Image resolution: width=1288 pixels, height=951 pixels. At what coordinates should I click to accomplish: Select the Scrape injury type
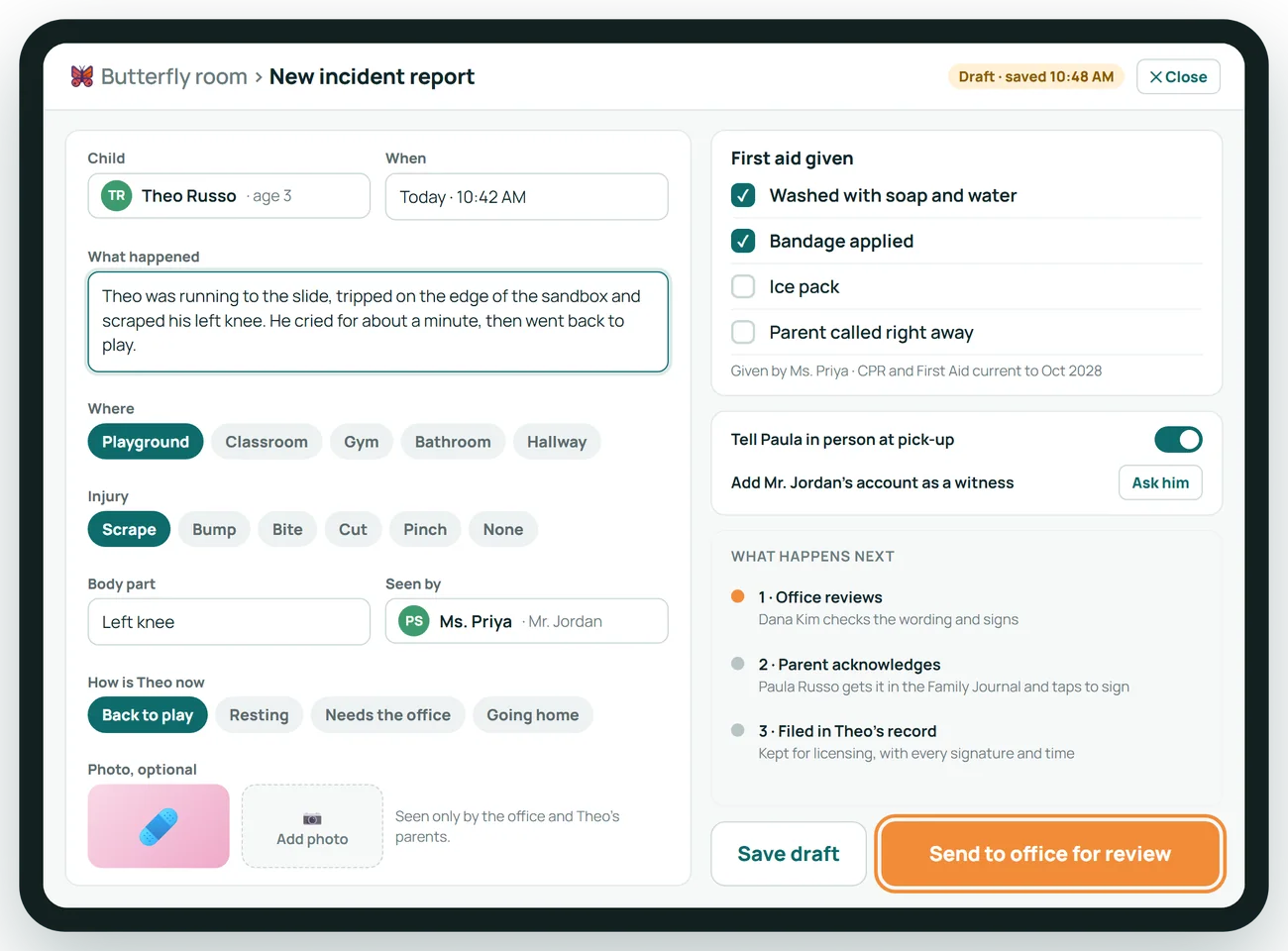[x=129, y=529]
